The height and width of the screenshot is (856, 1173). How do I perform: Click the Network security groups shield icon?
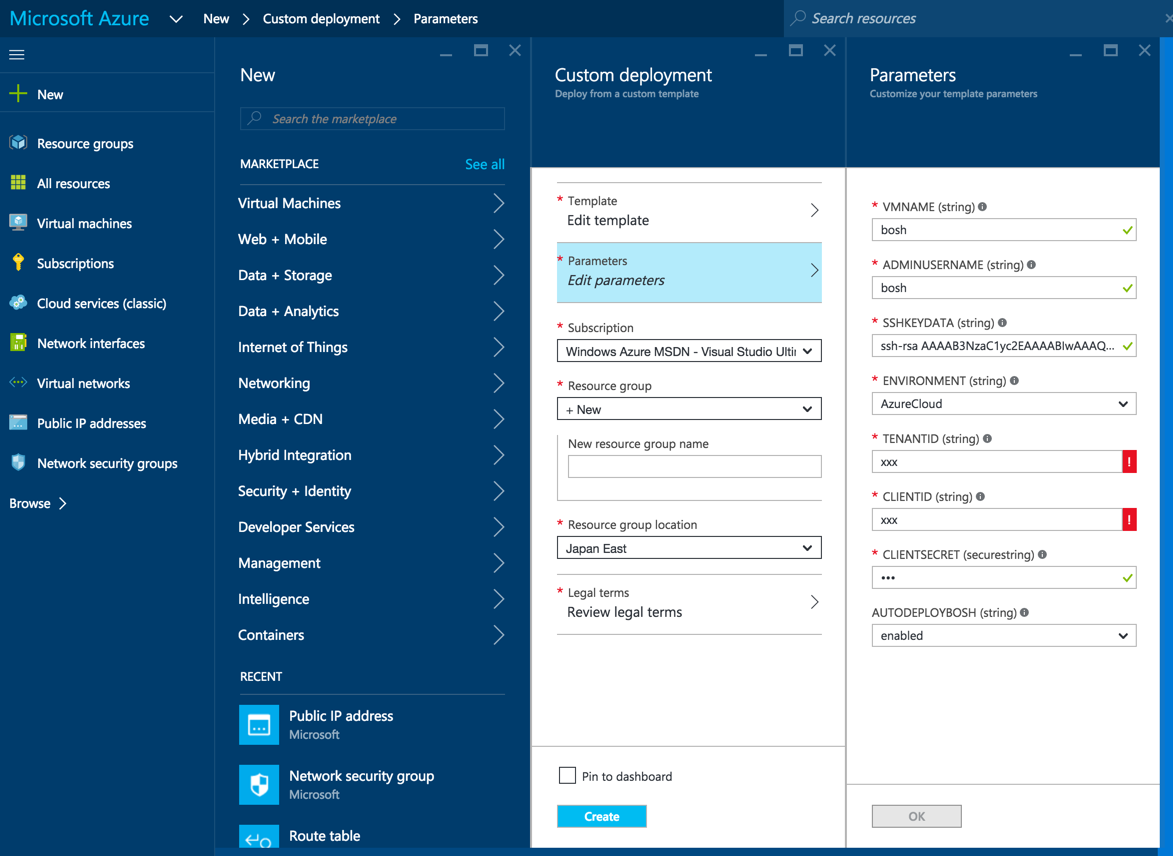(x=18, y=462)
